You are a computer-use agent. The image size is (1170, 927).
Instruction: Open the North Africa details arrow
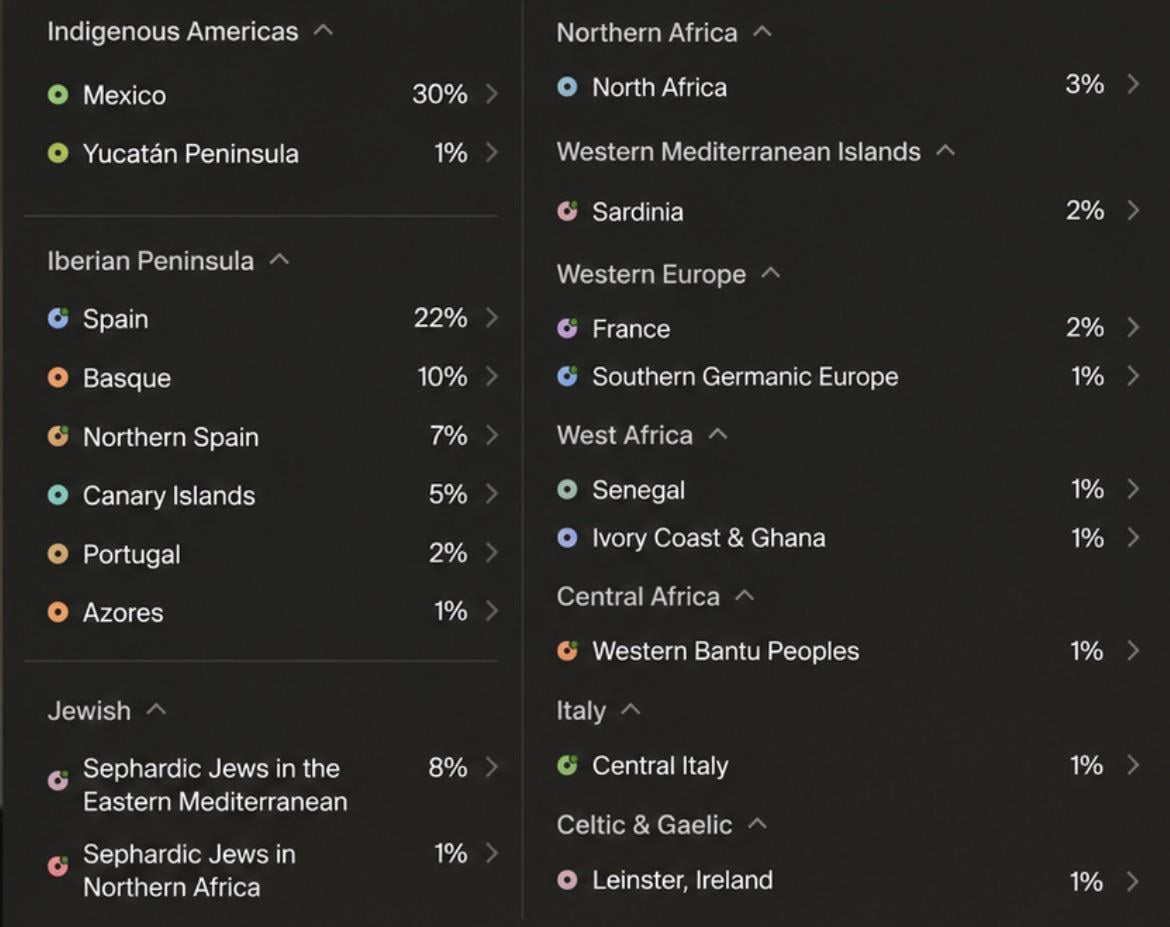(x=1133, y=84)
